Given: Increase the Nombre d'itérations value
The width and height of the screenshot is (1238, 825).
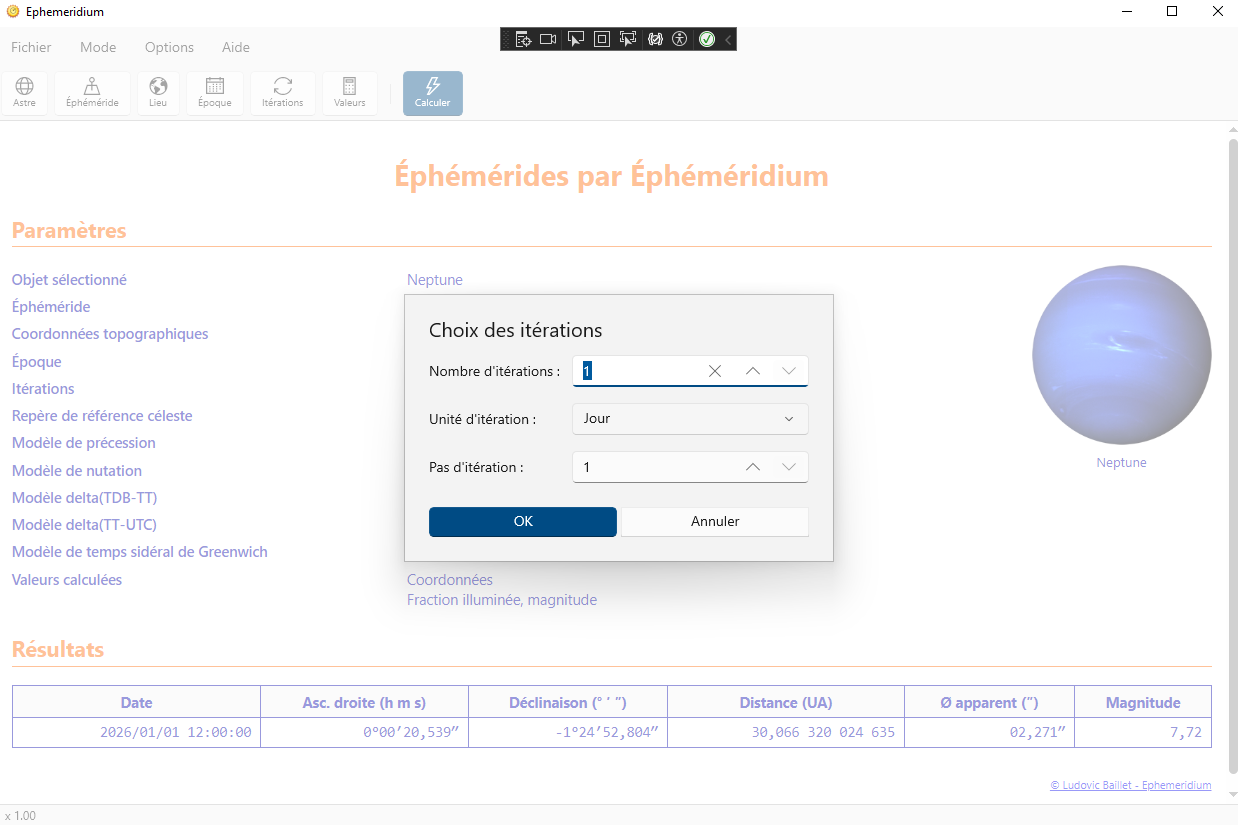Looking at the screenshot, I should coord(753,371).
